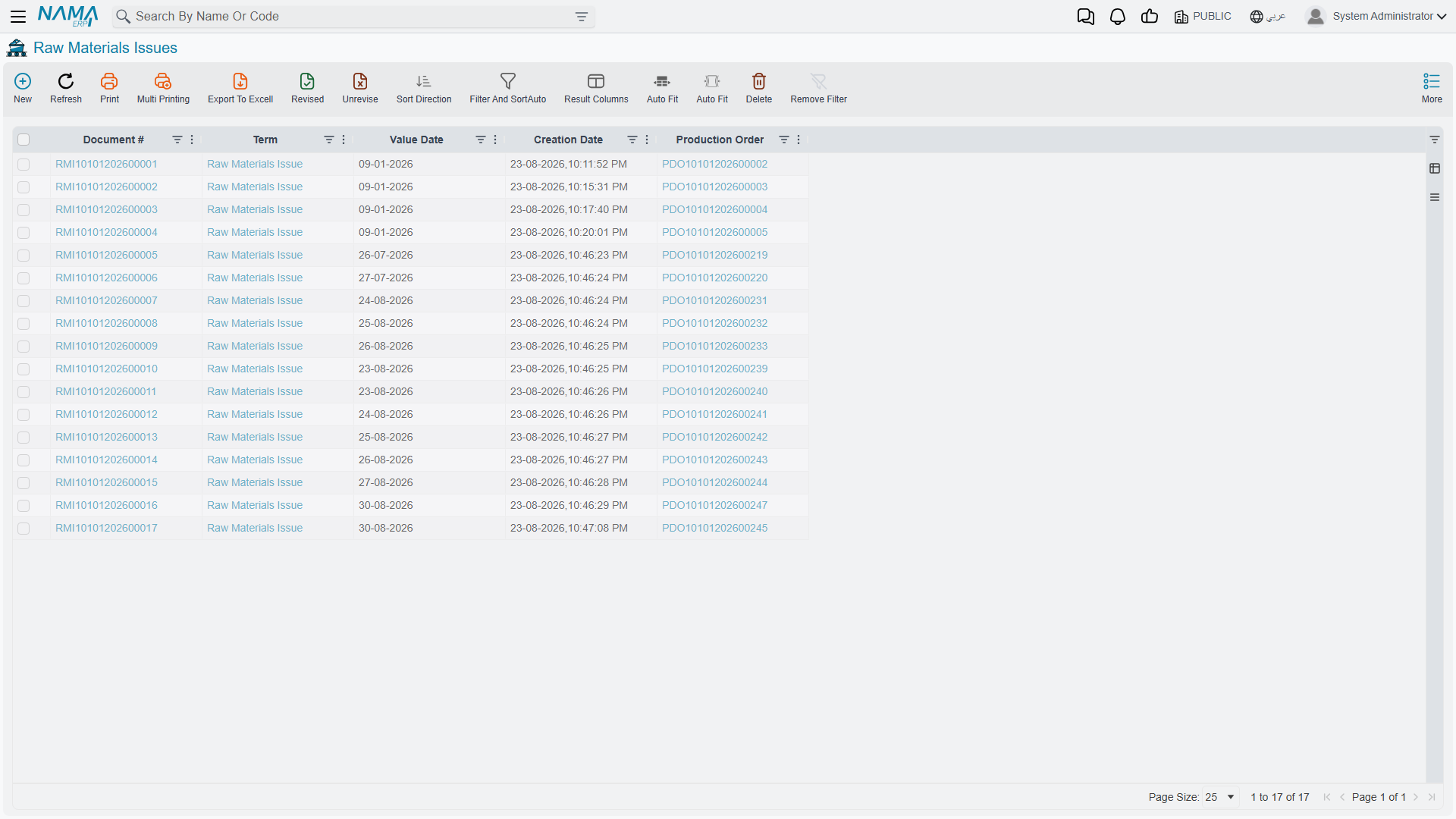Screen dimensions: 1456x819
Task: Tick checkbox for RMI10101202600015
Action: pyautogui.click(x=24, y=483)
